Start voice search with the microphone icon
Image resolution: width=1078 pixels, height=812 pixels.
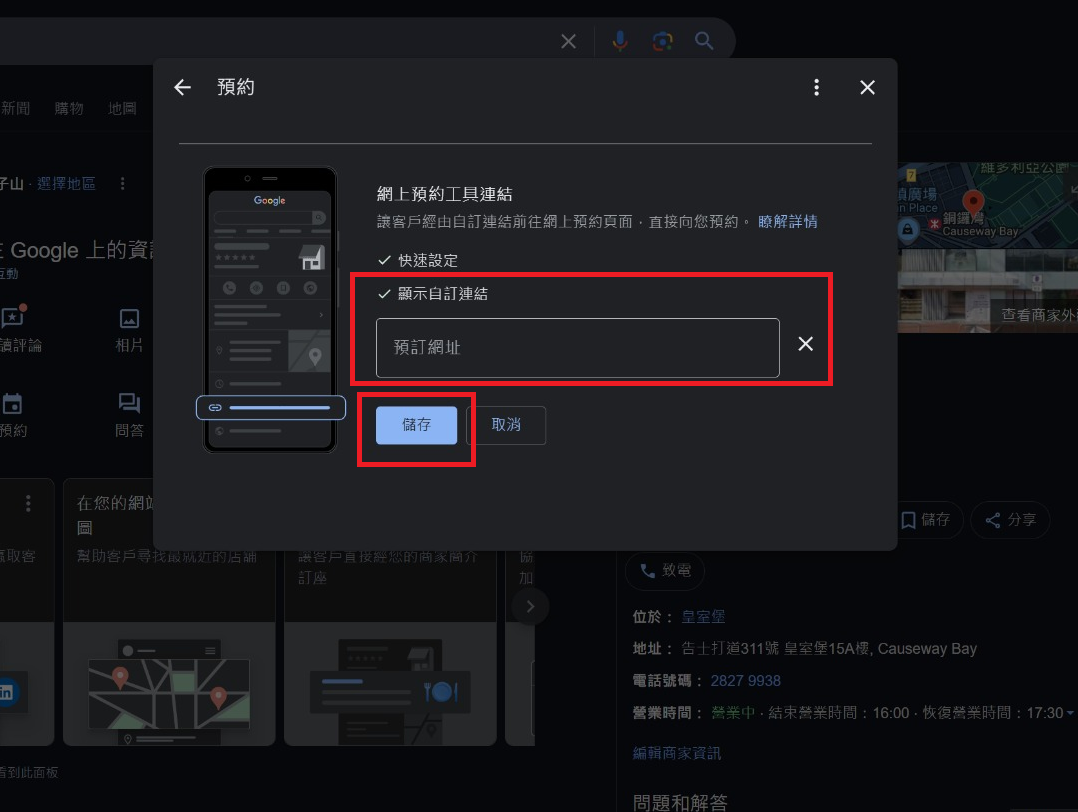pos(619,41)
